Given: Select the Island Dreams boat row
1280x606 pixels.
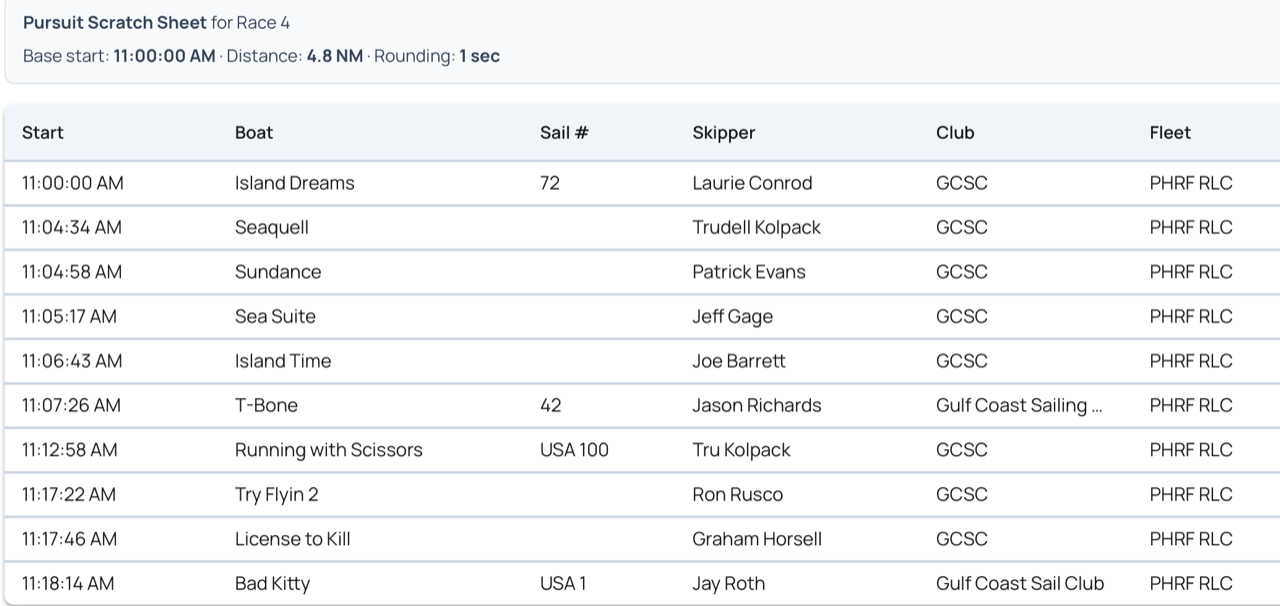Looking at the screenshot, I should click(x=642, y=183).
